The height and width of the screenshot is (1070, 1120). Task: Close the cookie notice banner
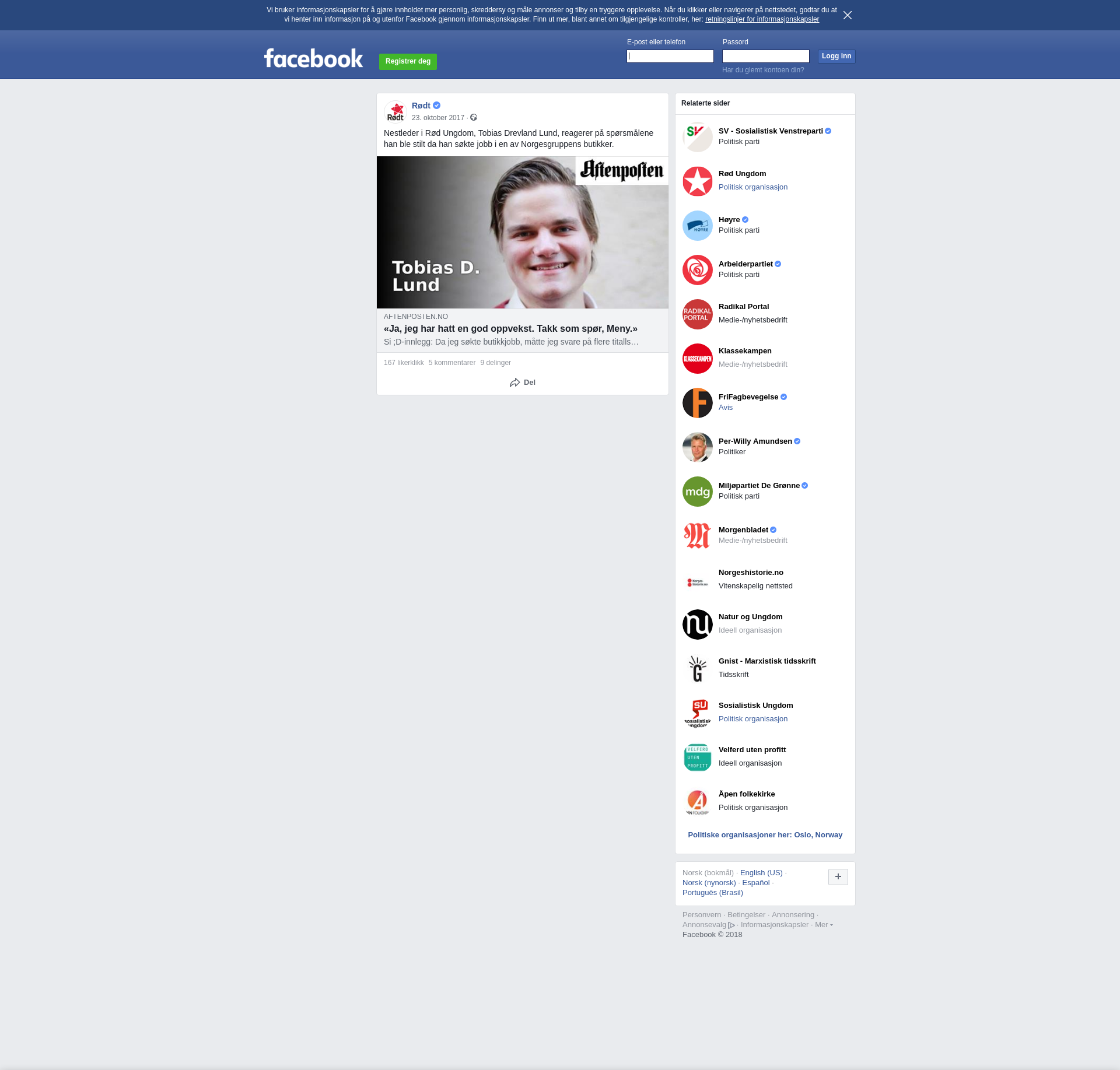point(848,15)
